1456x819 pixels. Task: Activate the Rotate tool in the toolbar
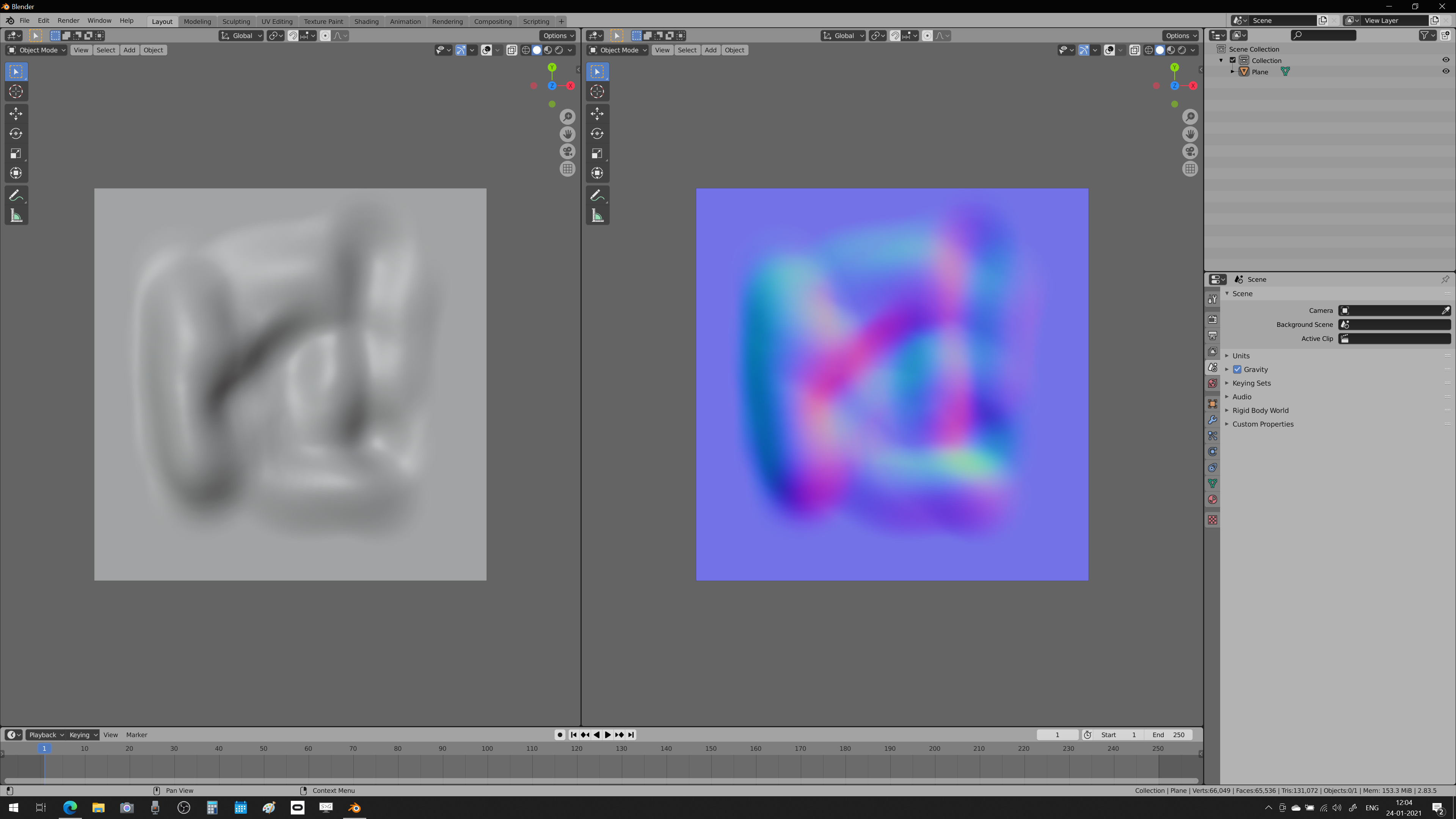pos(16,133)
